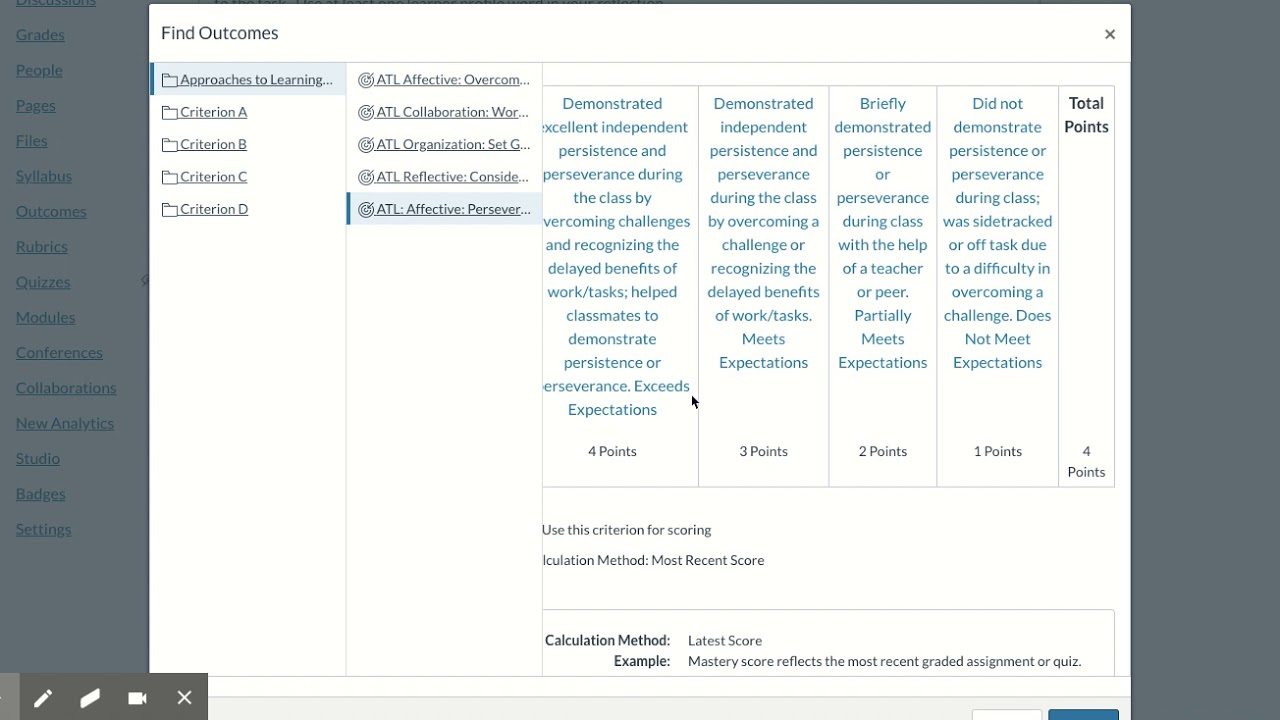The width and height of the screenshot is (1280, 720).
Task: Click the '2 Points' rating value
Action: (883, 451)
